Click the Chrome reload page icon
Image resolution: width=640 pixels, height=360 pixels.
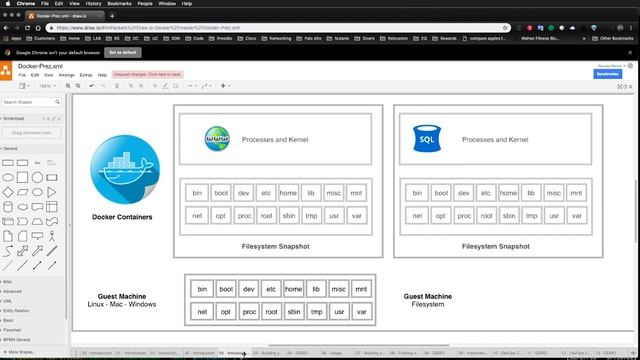point(27,28)
